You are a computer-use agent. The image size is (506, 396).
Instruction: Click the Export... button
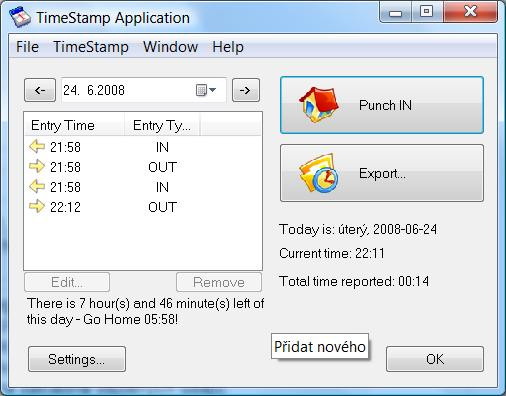point(382,173)
